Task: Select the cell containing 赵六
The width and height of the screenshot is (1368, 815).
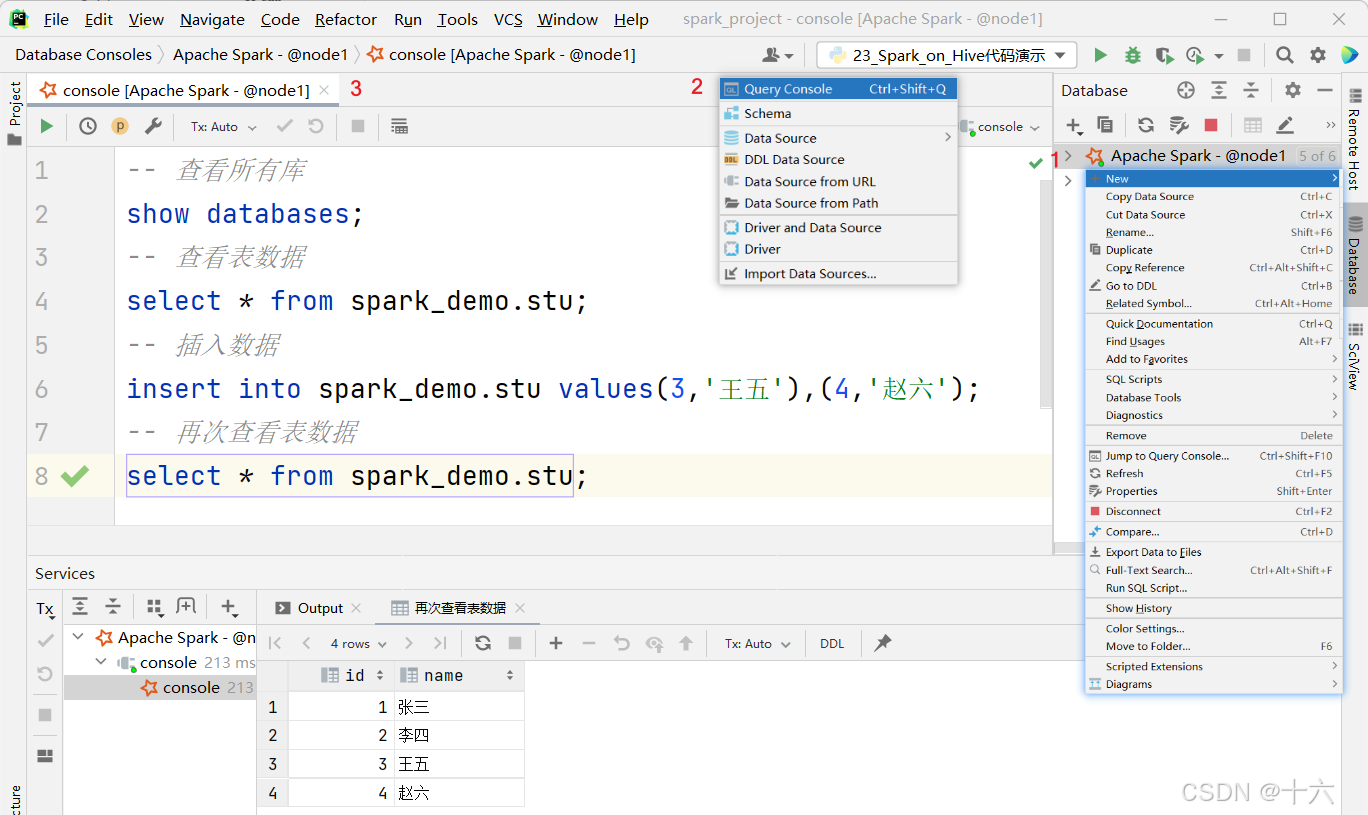Action: point(459,793)
